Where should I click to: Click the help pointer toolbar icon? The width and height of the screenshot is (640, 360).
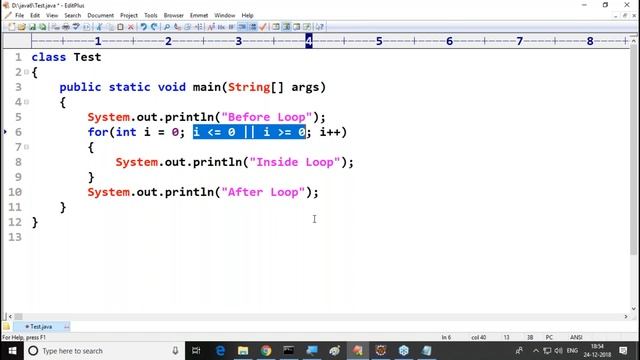(x=320, y=27)
